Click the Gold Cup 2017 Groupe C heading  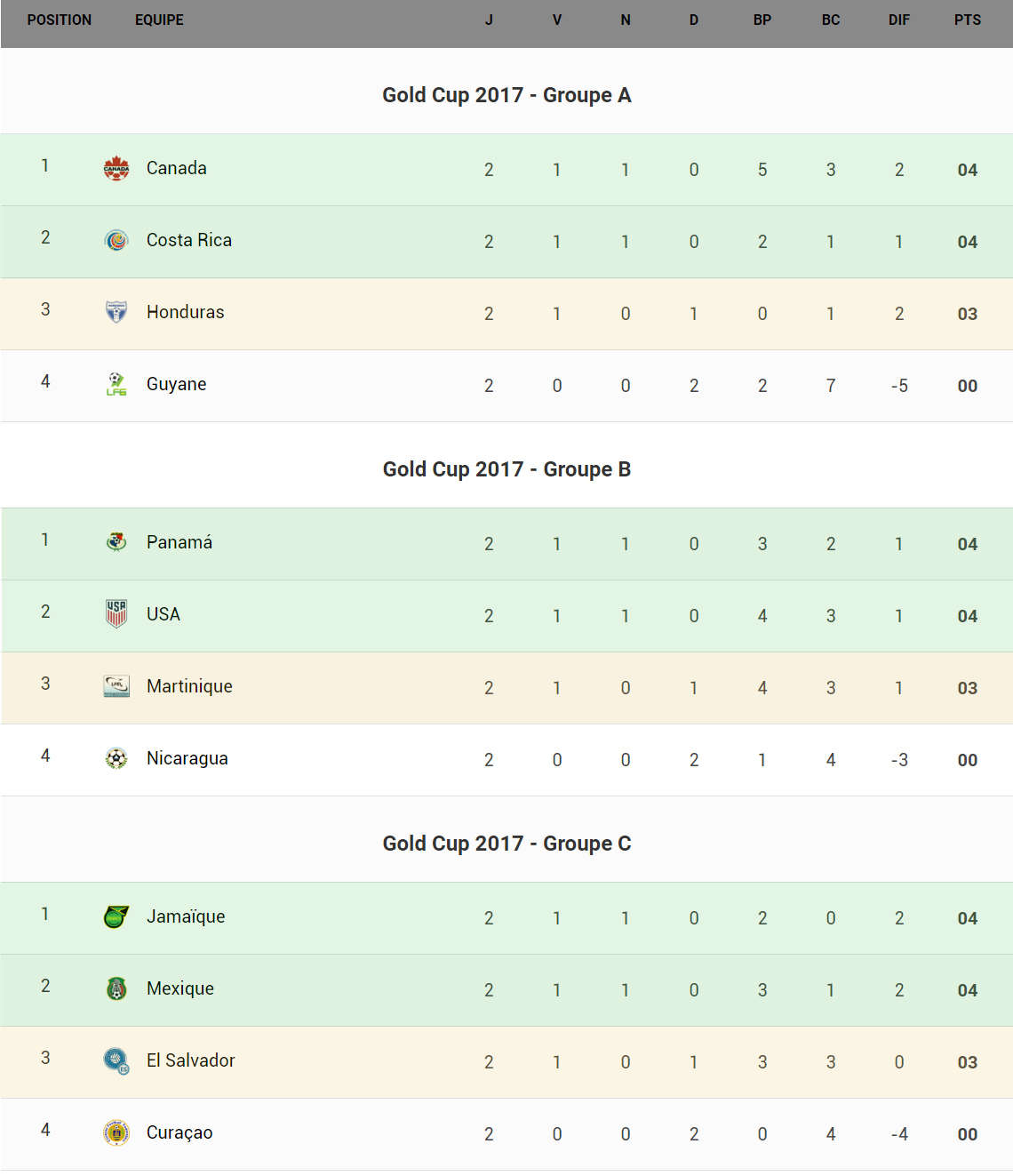pyautogui.click(x=506, y=844)
